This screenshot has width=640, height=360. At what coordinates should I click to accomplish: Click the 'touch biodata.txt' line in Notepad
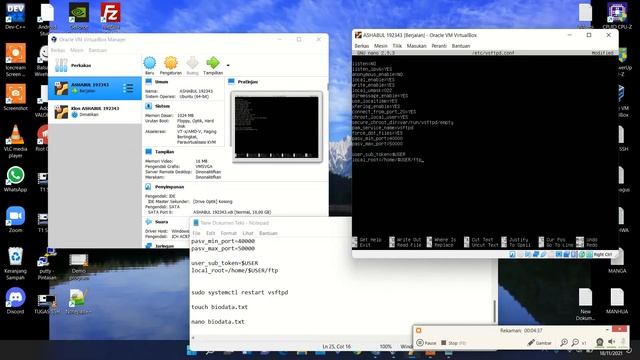pyautogui.click(x=219, y=307)
